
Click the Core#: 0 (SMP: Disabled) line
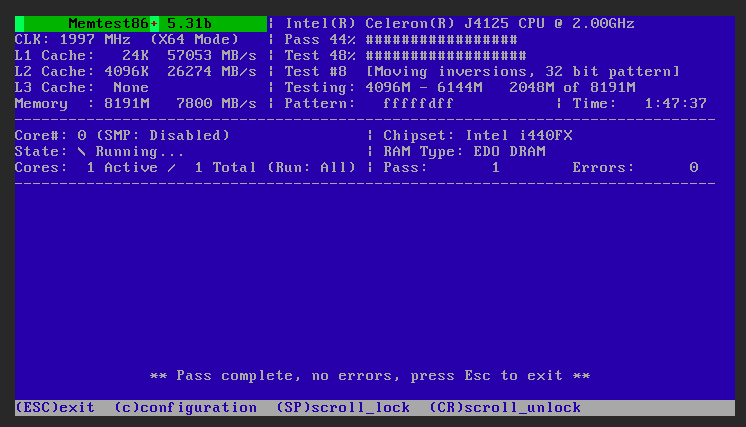click(122, 136)
